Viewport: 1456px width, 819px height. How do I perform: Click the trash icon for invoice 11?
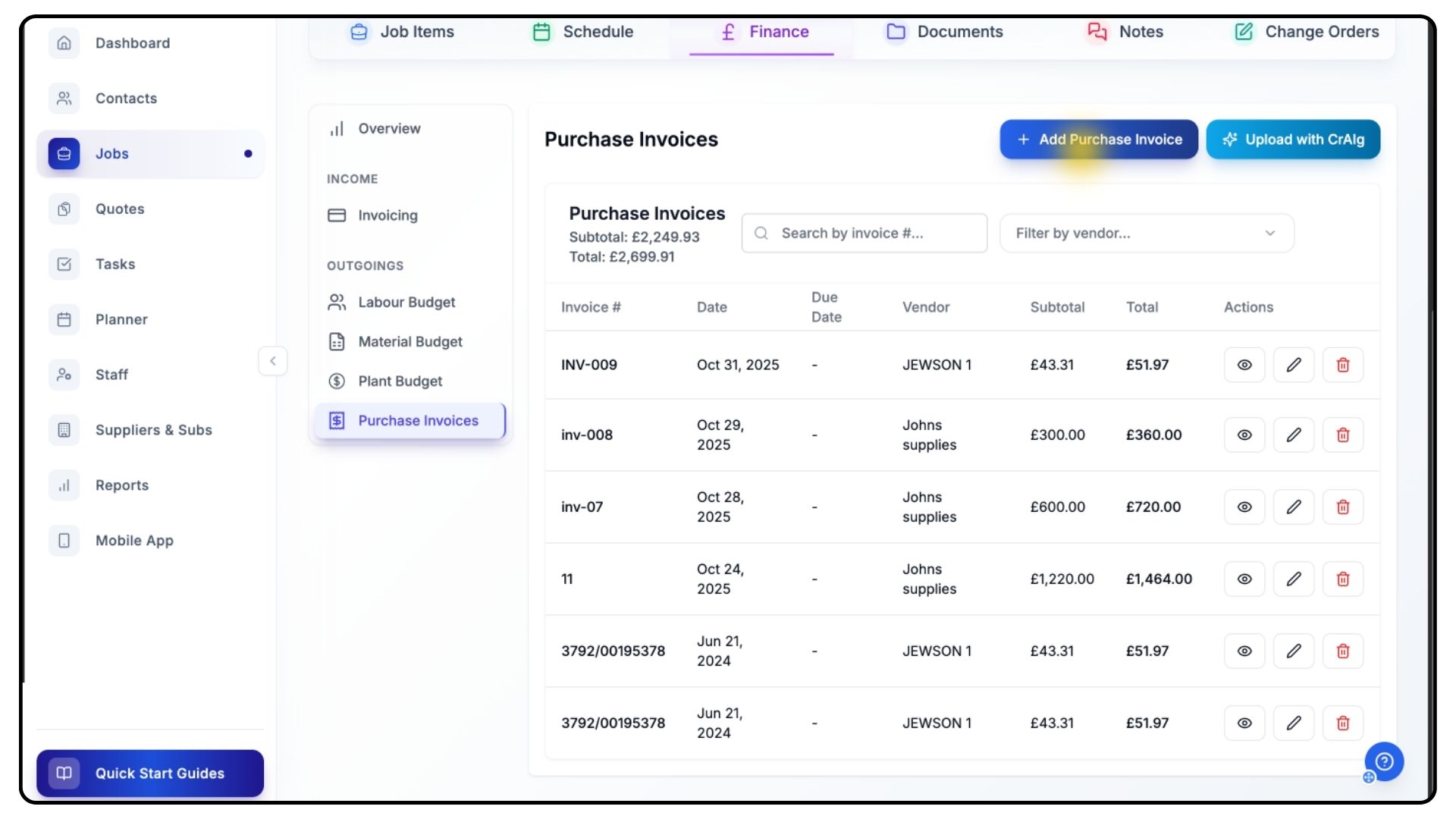point(1342,579)
